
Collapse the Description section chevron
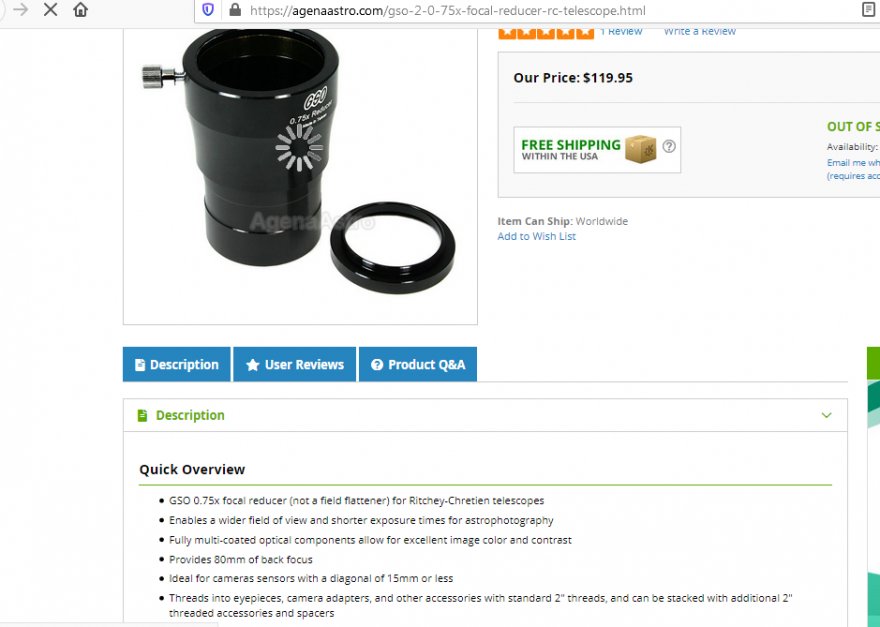tap(826, 415)
